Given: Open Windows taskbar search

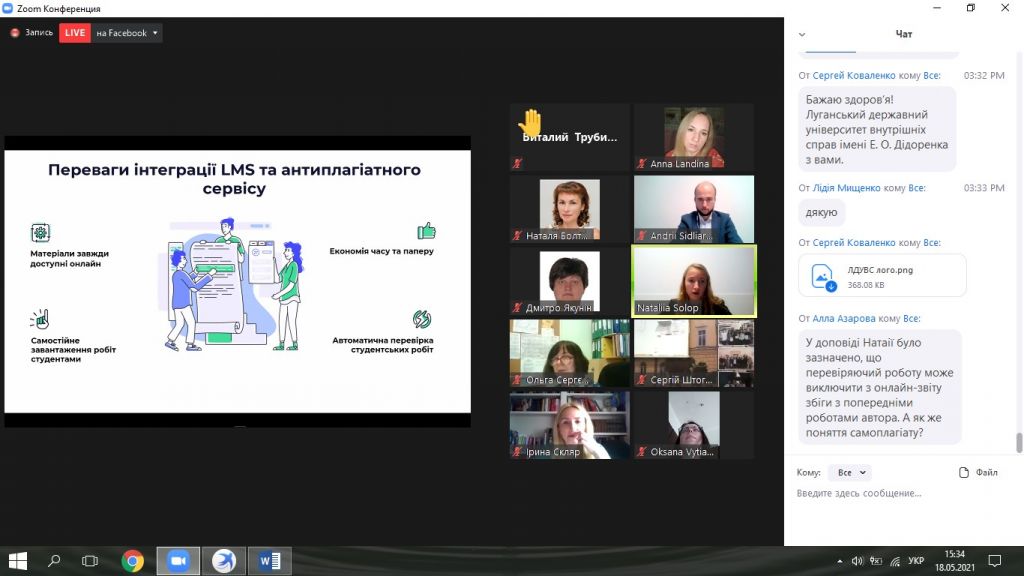Looking at the screenshot, I should pyautogui.click(x=54, y=561).
